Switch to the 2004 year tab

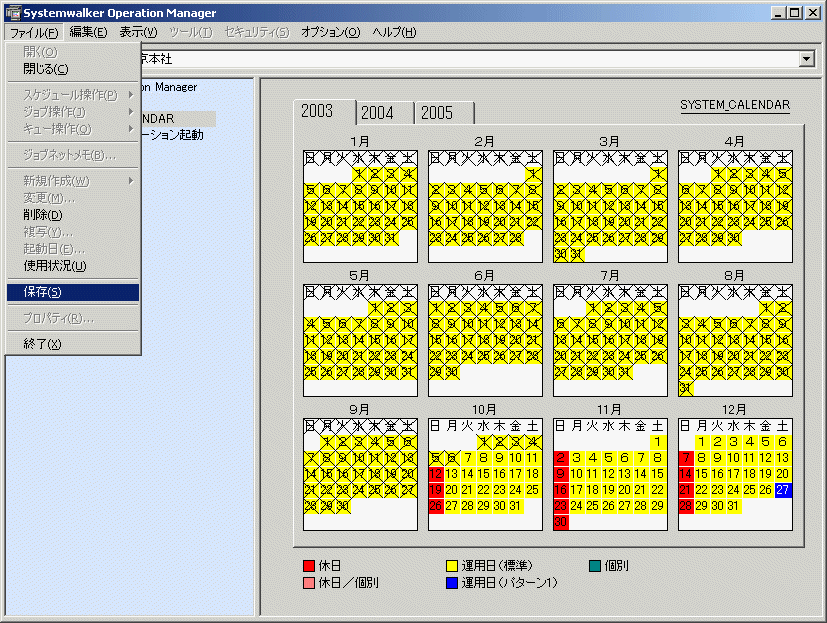384,112
